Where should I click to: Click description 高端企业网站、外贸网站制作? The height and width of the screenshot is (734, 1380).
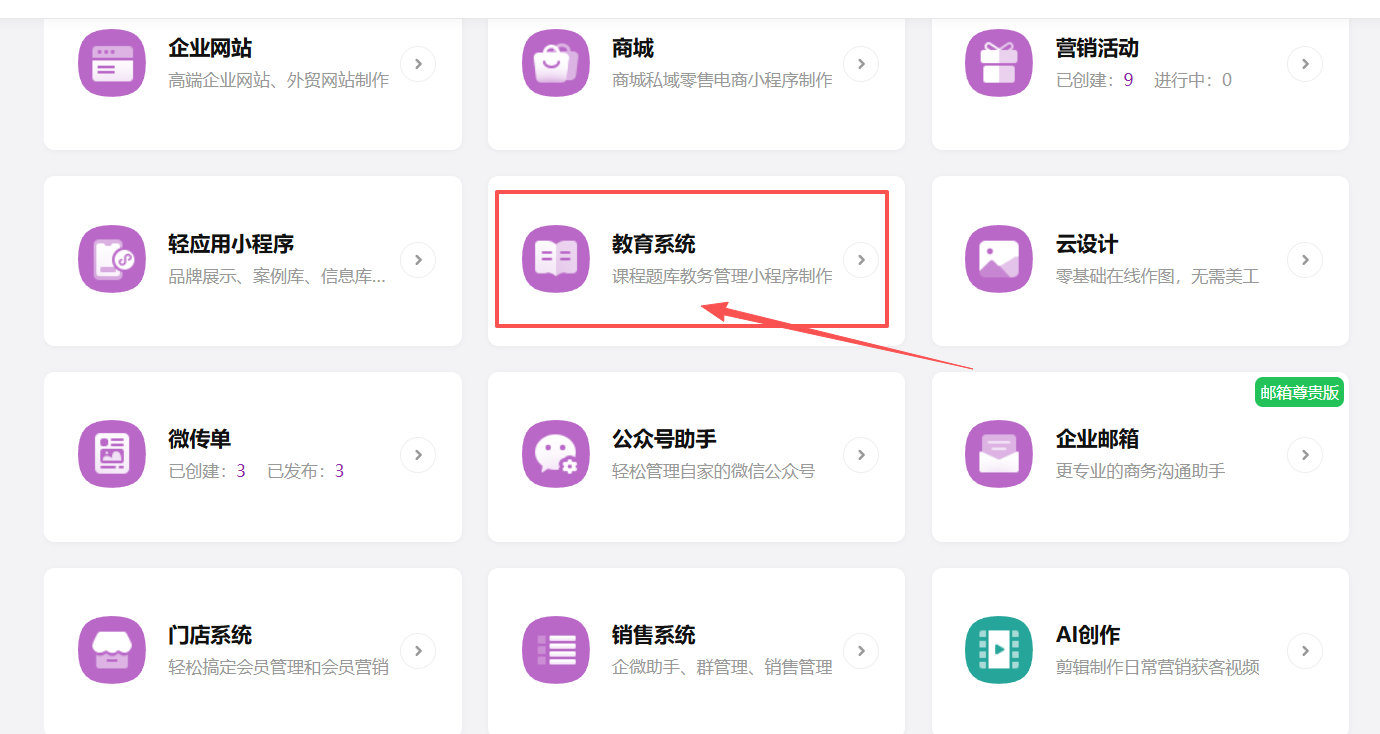coord(279,80)
